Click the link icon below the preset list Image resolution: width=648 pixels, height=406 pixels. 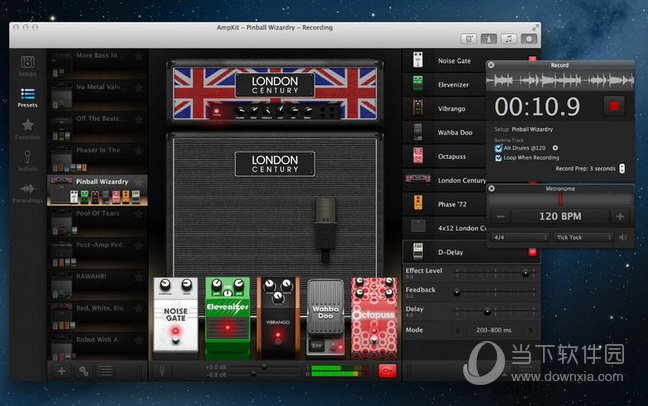coord(84,371)
